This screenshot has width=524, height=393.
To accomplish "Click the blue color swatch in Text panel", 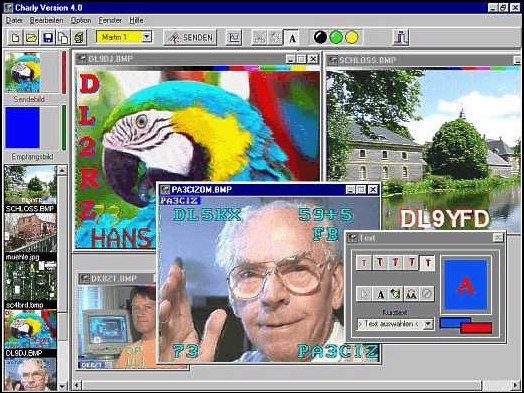I will tap(450, 322).
